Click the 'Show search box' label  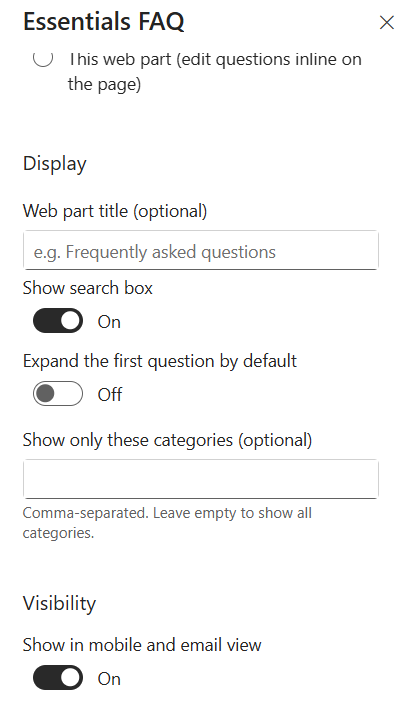click(88, 288)
